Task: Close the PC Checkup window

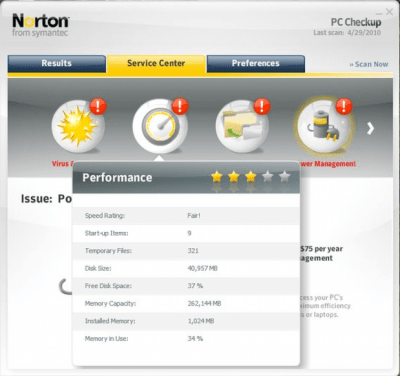Action: click(389, 12)
